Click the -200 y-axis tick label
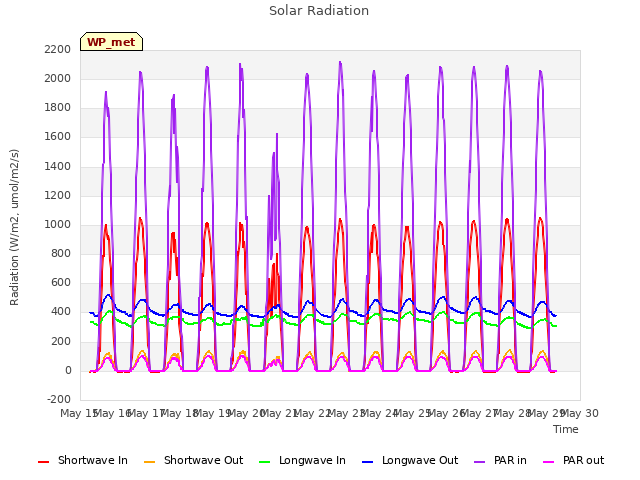This screenshot has width=640, height=480. (59, 399)
